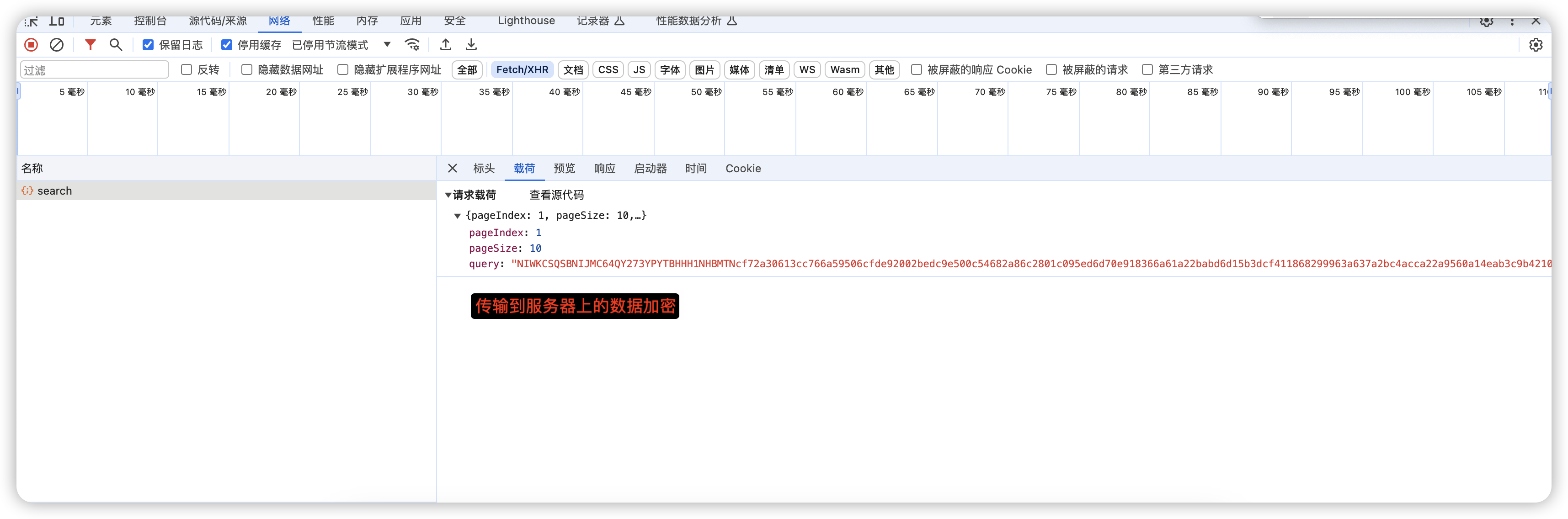Switch to 元素 panel tab
Viewport: 1568px width, 519px height.
pyautogui.click(x=101, y=21)
